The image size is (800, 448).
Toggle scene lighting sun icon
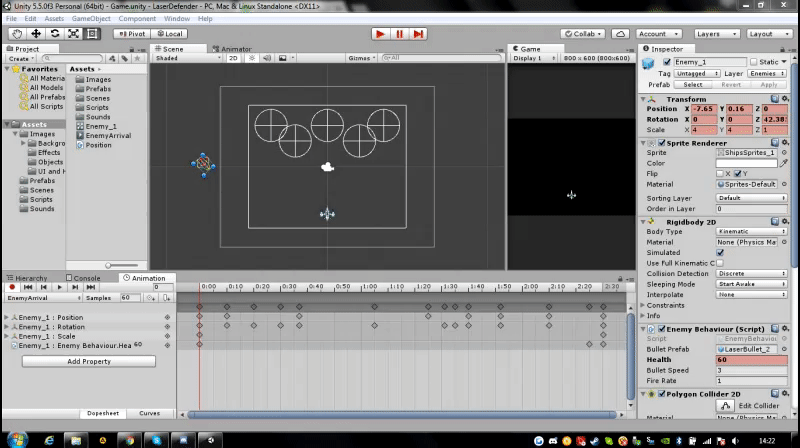[252, 58]
